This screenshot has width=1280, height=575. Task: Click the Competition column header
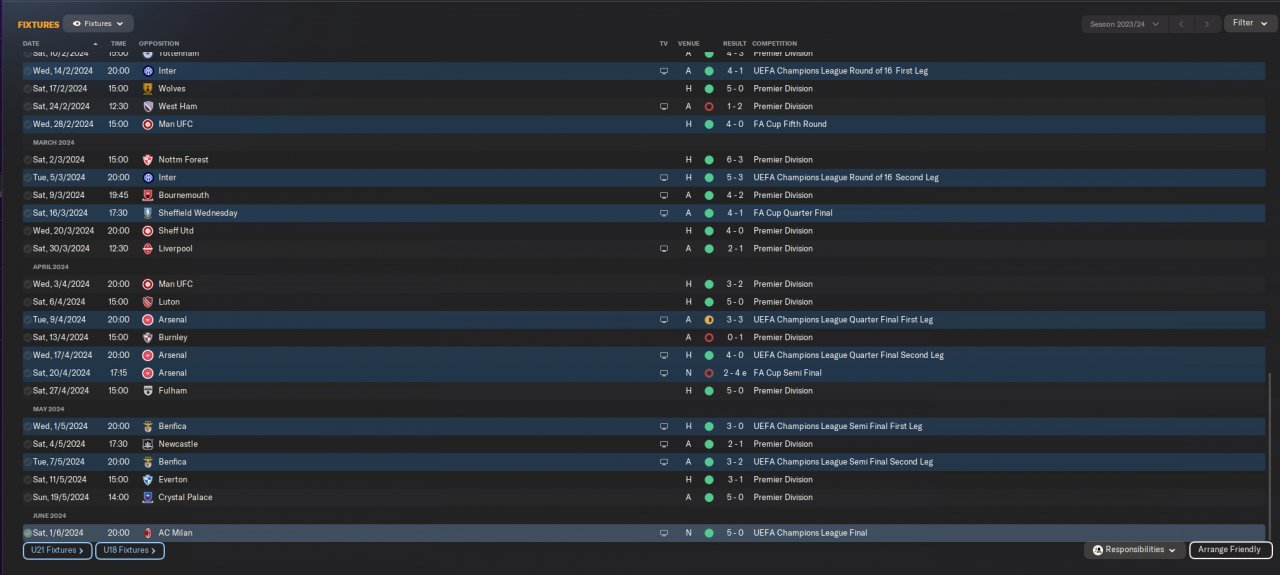click(775, 43)
